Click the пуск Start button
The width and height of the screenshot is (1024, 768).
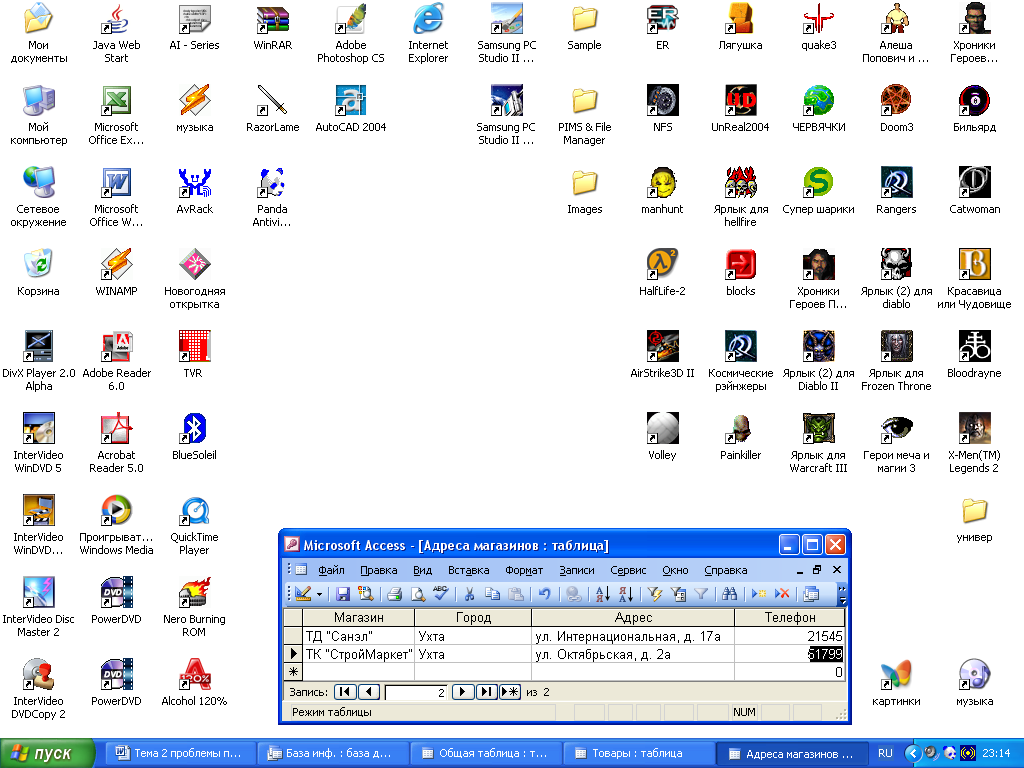coord(48,754)
